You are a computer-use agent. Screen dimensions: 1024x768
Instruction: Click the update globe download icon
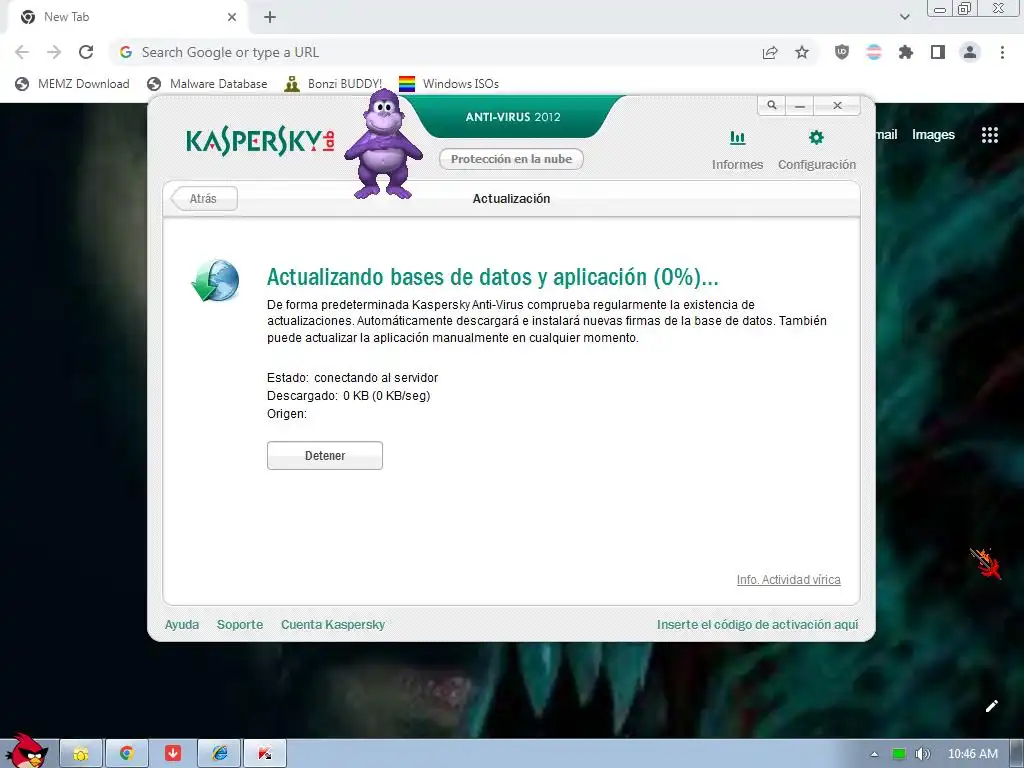coord(215,281)
